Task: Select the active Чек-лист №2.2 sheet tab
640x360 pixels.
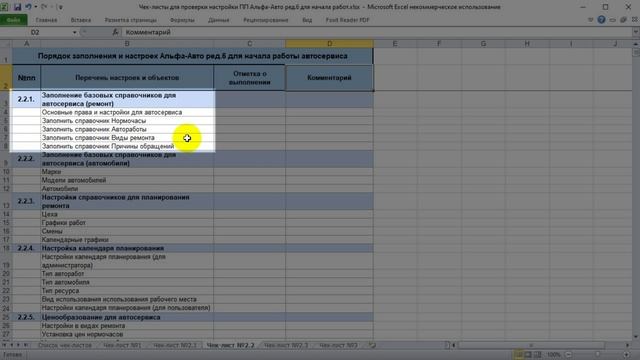Action: 230,345
